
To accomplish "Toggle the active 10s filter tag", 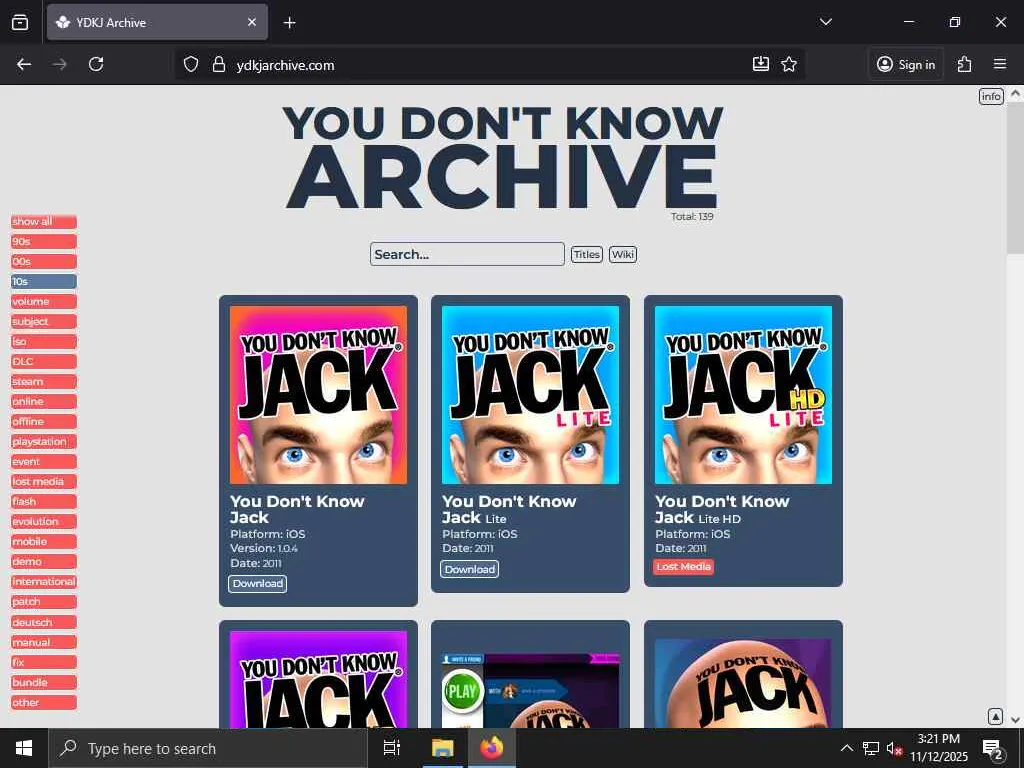I will (44, 281).
